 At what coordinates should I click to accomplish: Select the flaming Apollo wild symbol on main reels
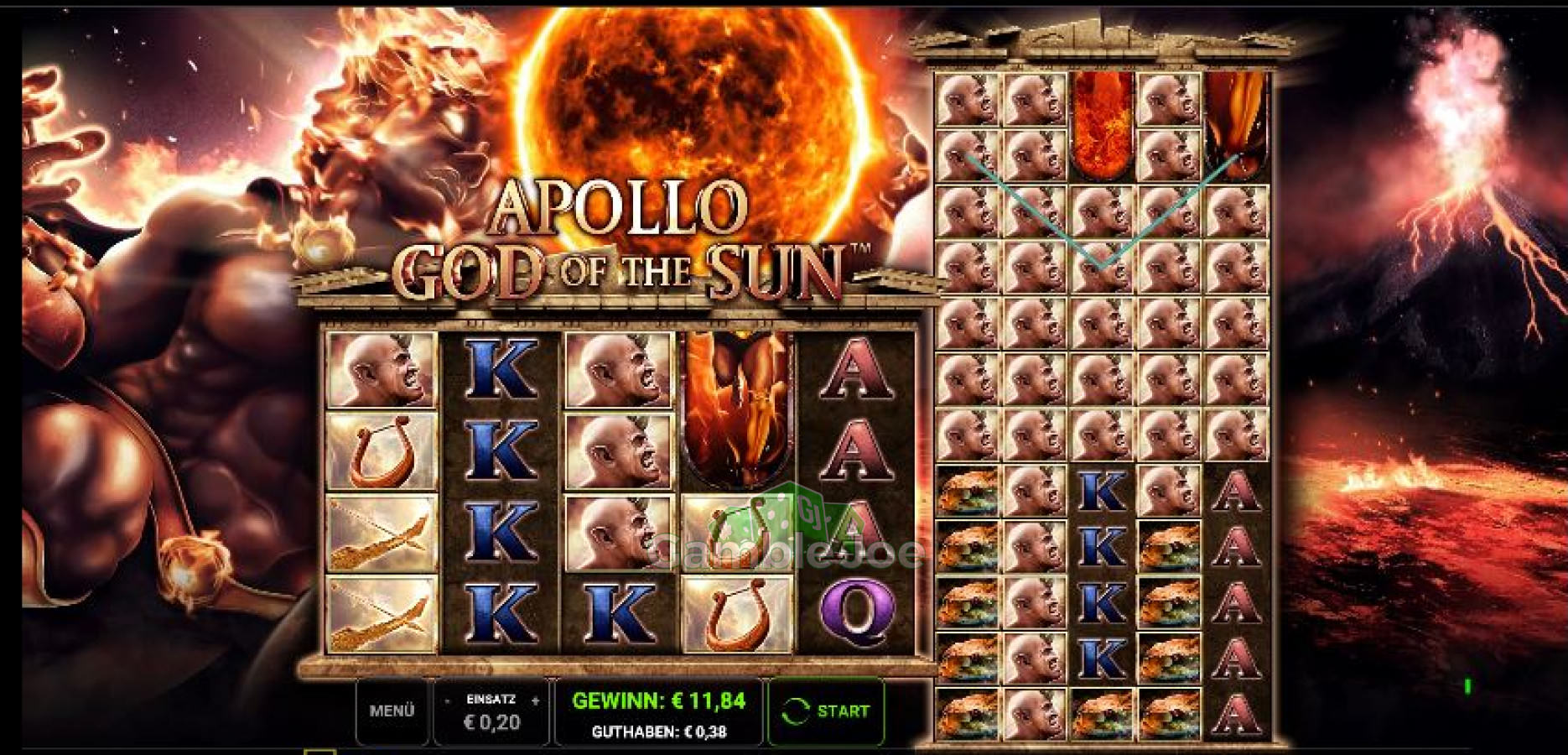tap(738, 409)
